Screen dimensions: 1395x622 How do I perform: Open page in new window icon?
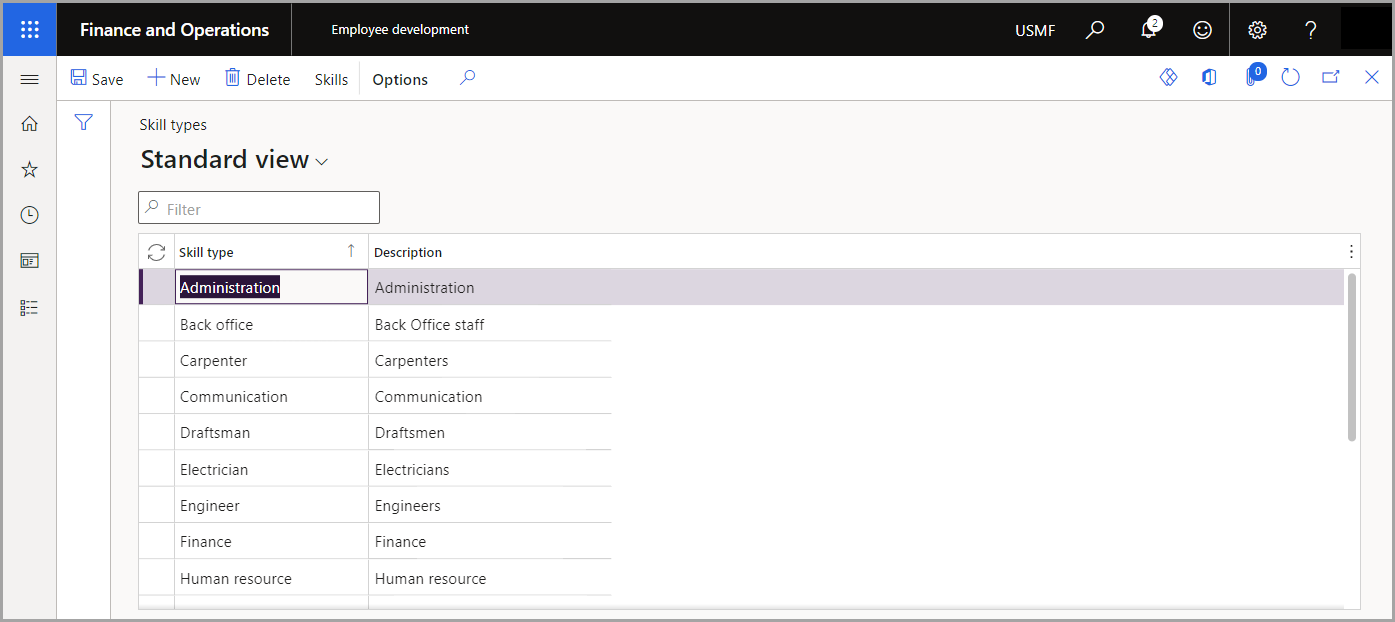[1331, 77]
